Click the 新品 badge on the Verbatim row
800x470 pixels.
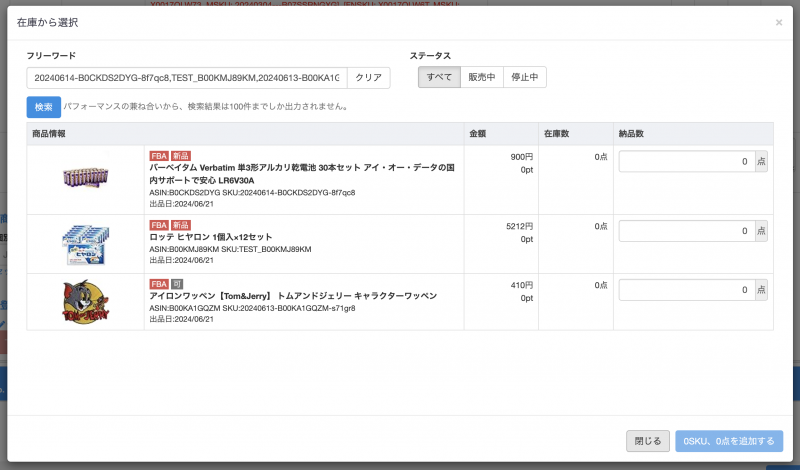click(x=180, y=156)
